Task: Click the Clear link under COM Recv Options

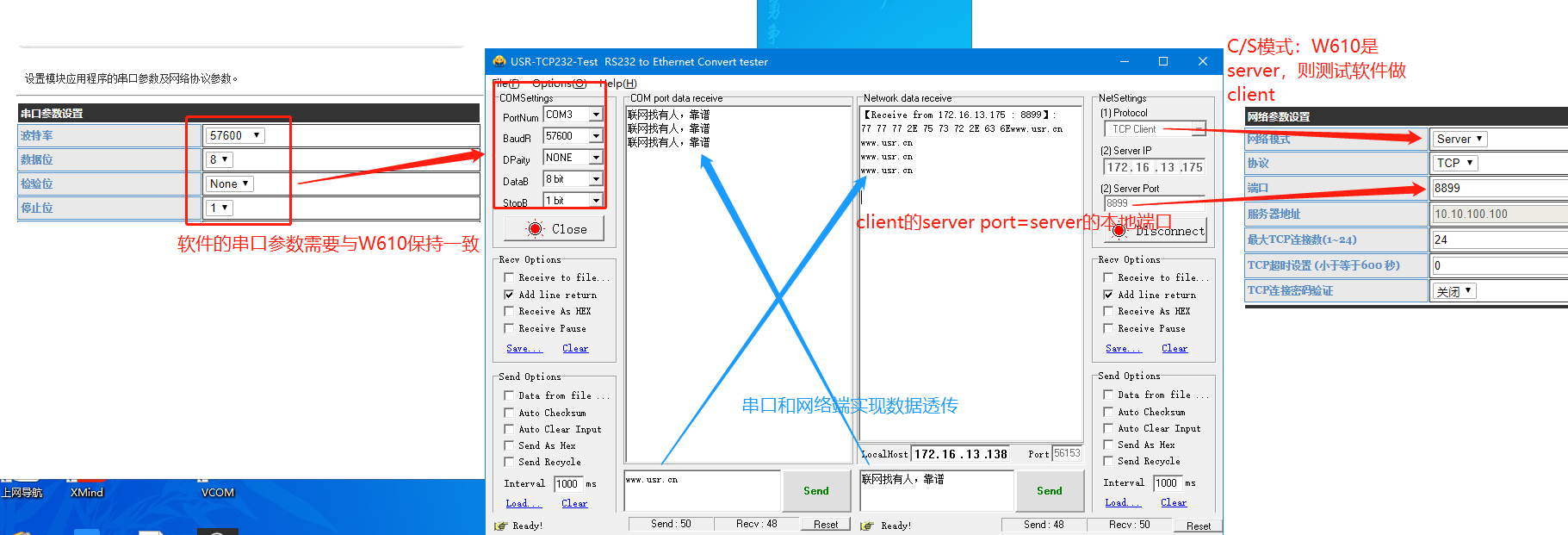Action: tap(575, 348)
